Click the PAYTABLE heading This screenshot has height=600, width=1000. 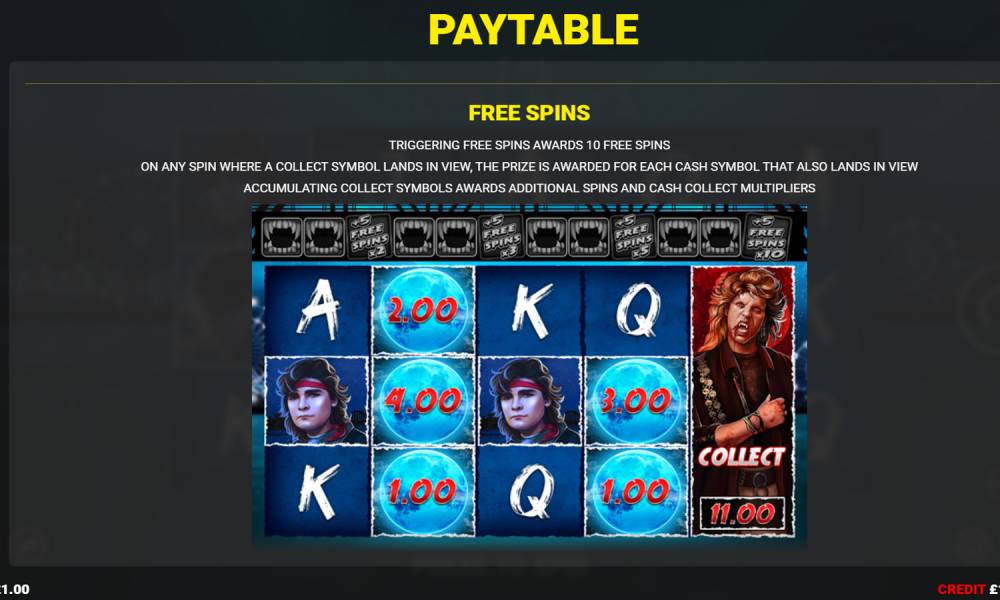533,29
